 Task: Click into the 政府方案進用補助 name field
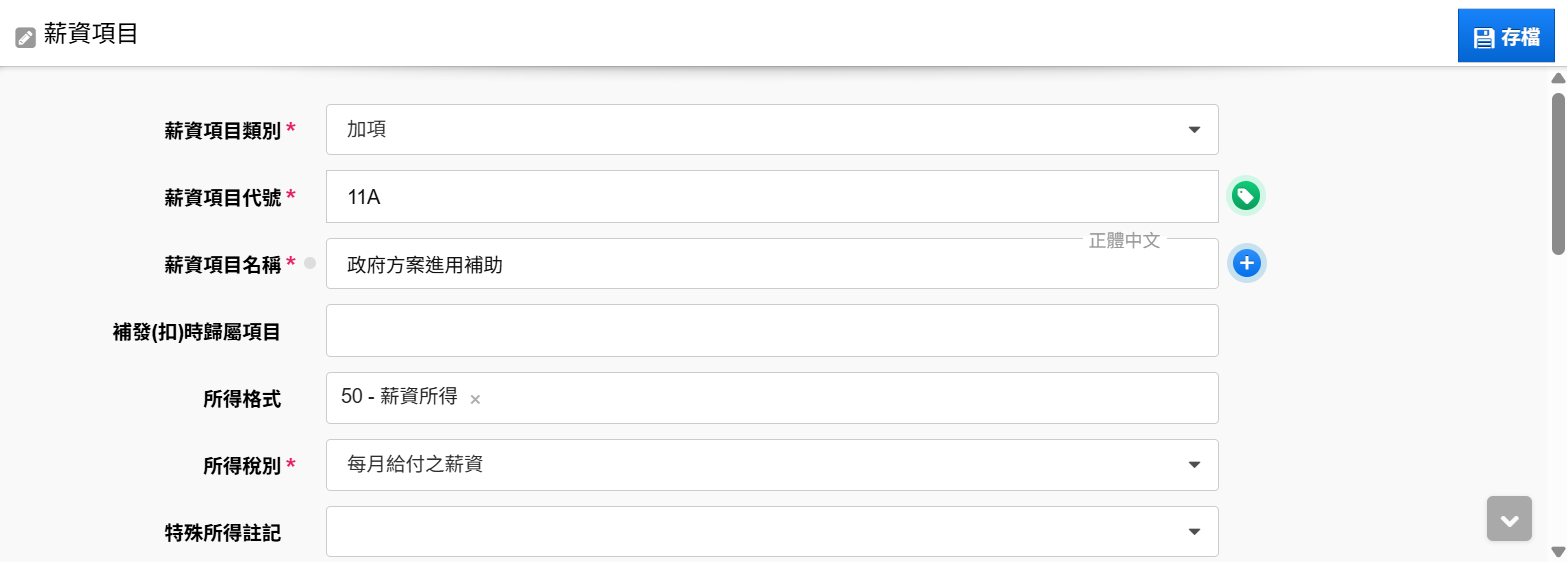772,264
